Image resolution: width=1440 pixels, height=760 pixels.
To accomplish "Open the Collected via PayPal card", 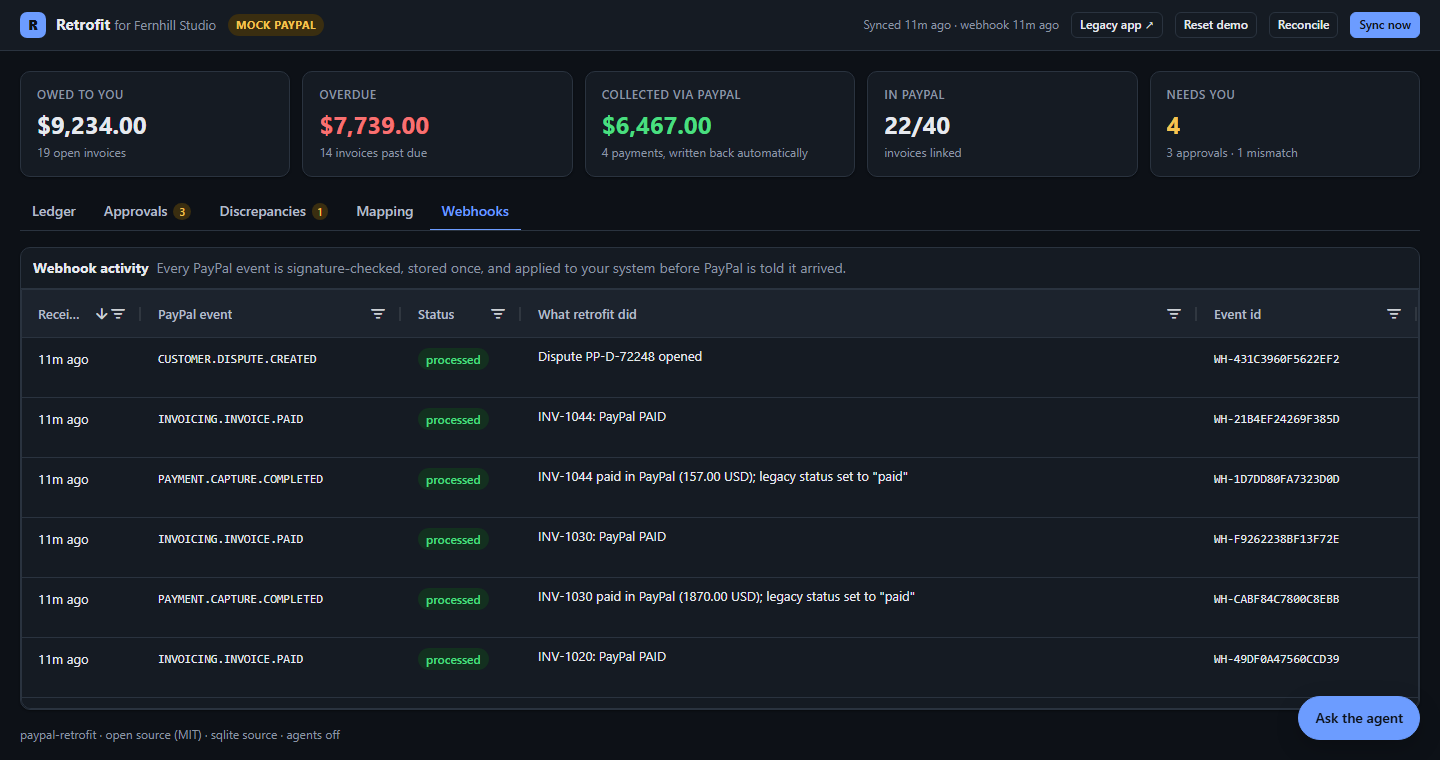I will pyautogui.click(x=720, y=124).
